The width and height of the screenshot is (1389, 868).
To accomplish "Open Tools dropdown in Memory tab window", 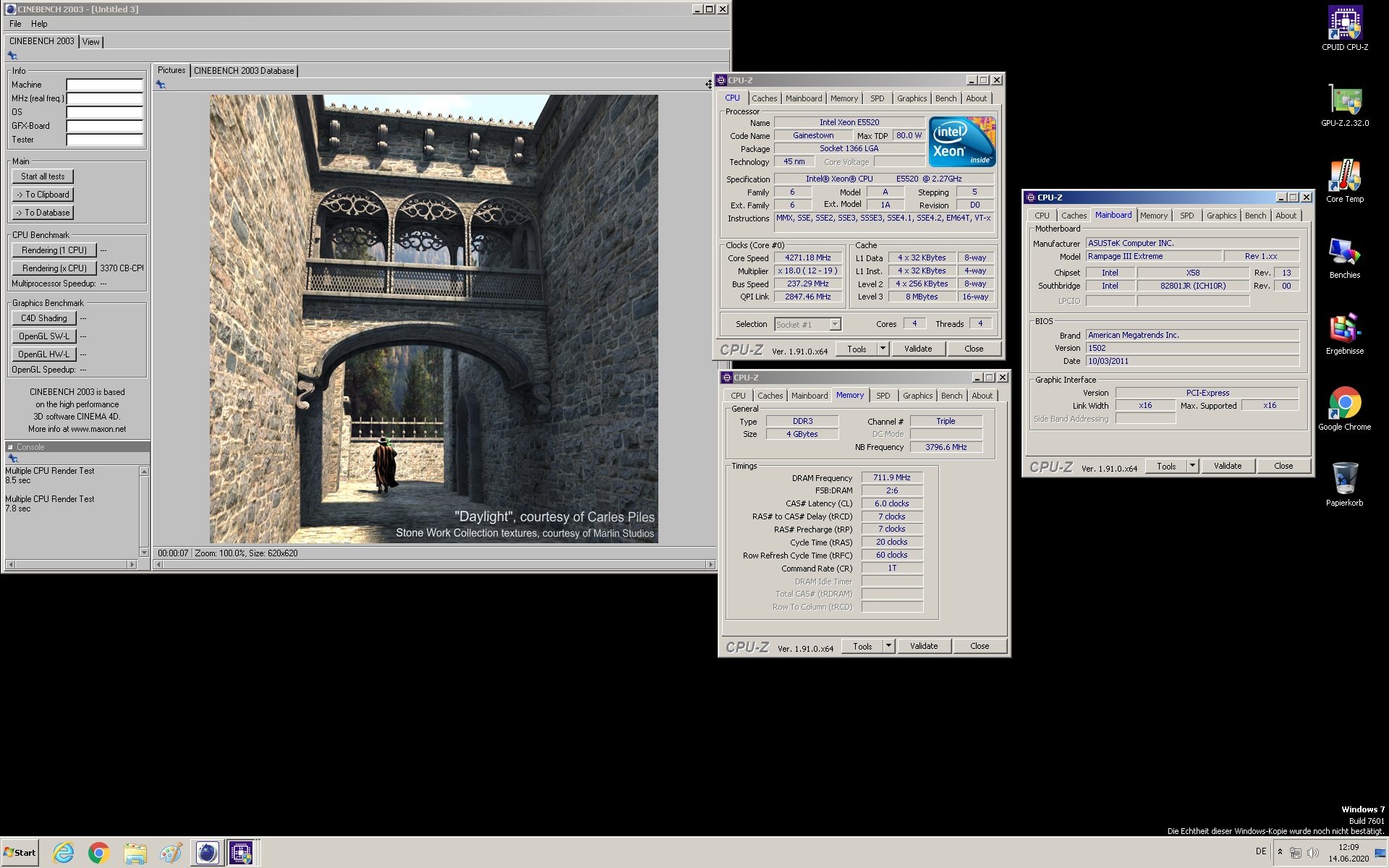I will (x=888, y=646).
